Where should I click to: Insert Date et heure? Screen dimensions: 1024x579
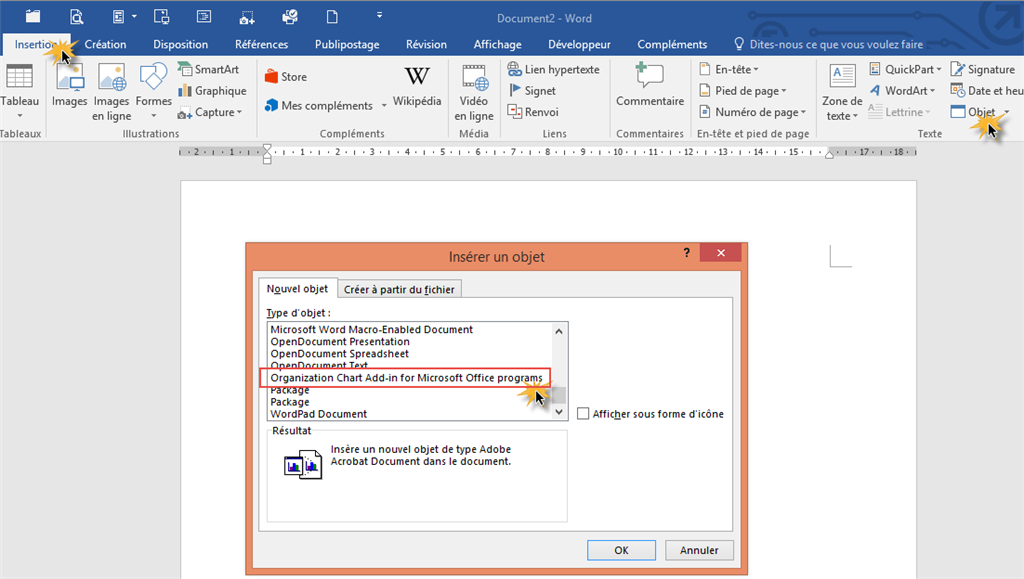(x=987, y=91)
